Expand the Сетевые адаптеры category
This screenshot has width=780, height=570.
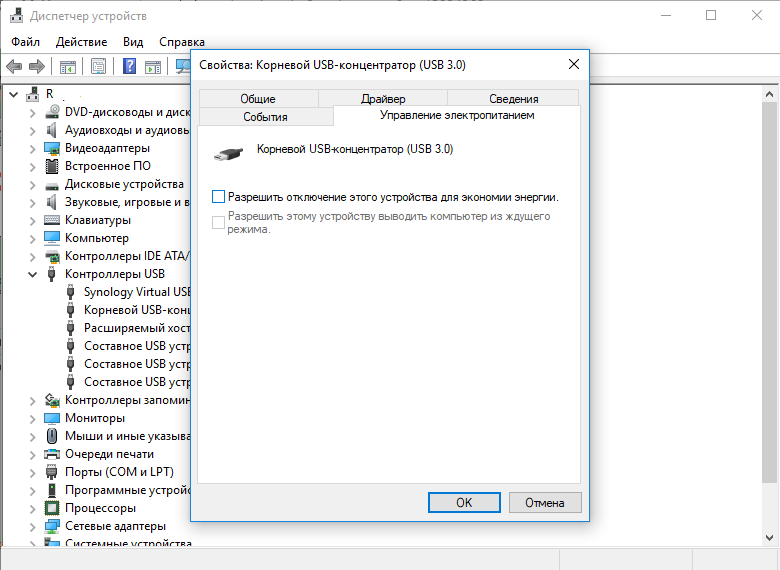[32, 527]
